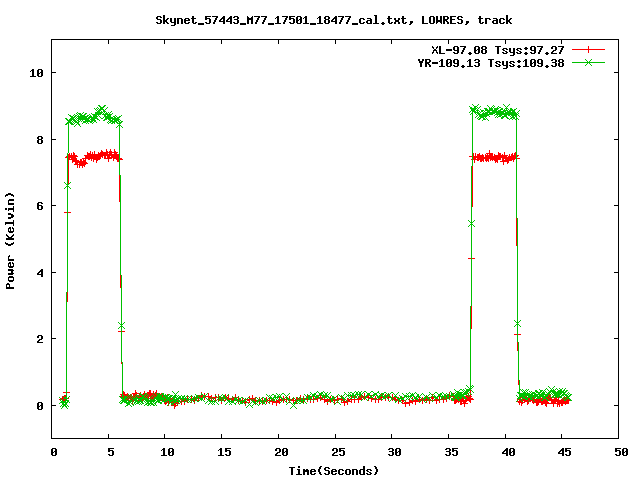Select legend entry XL-97.08 Tsys:97.27
This screenshot has width=640, height=480.
point(498,50)
